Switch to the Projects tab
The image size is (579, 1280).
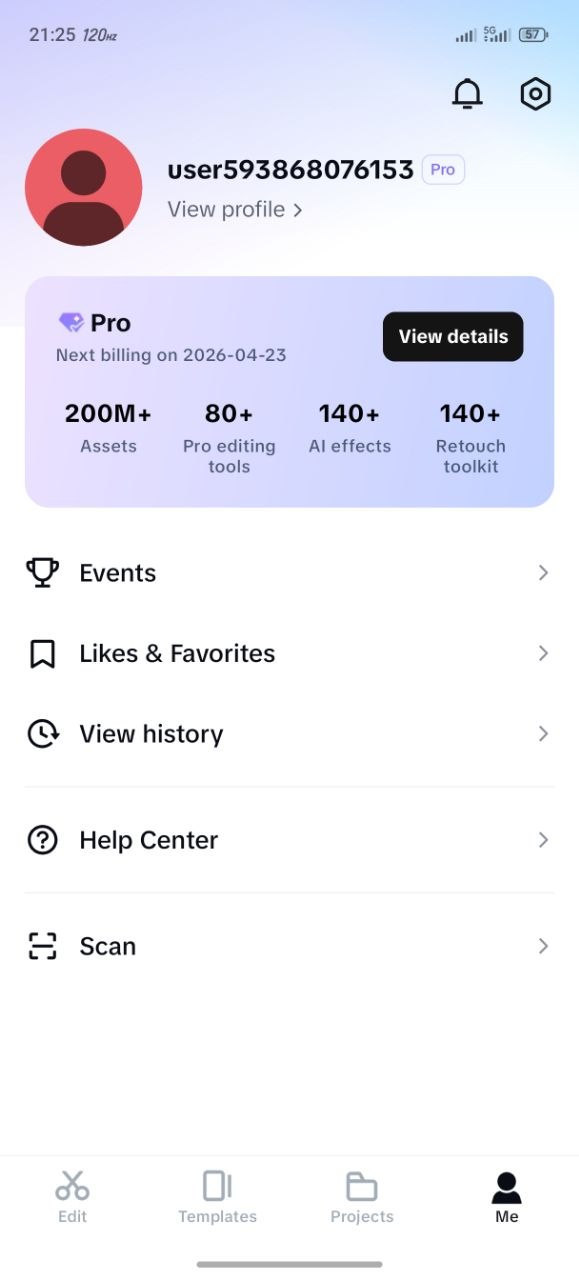click(x=362, y=1197)
